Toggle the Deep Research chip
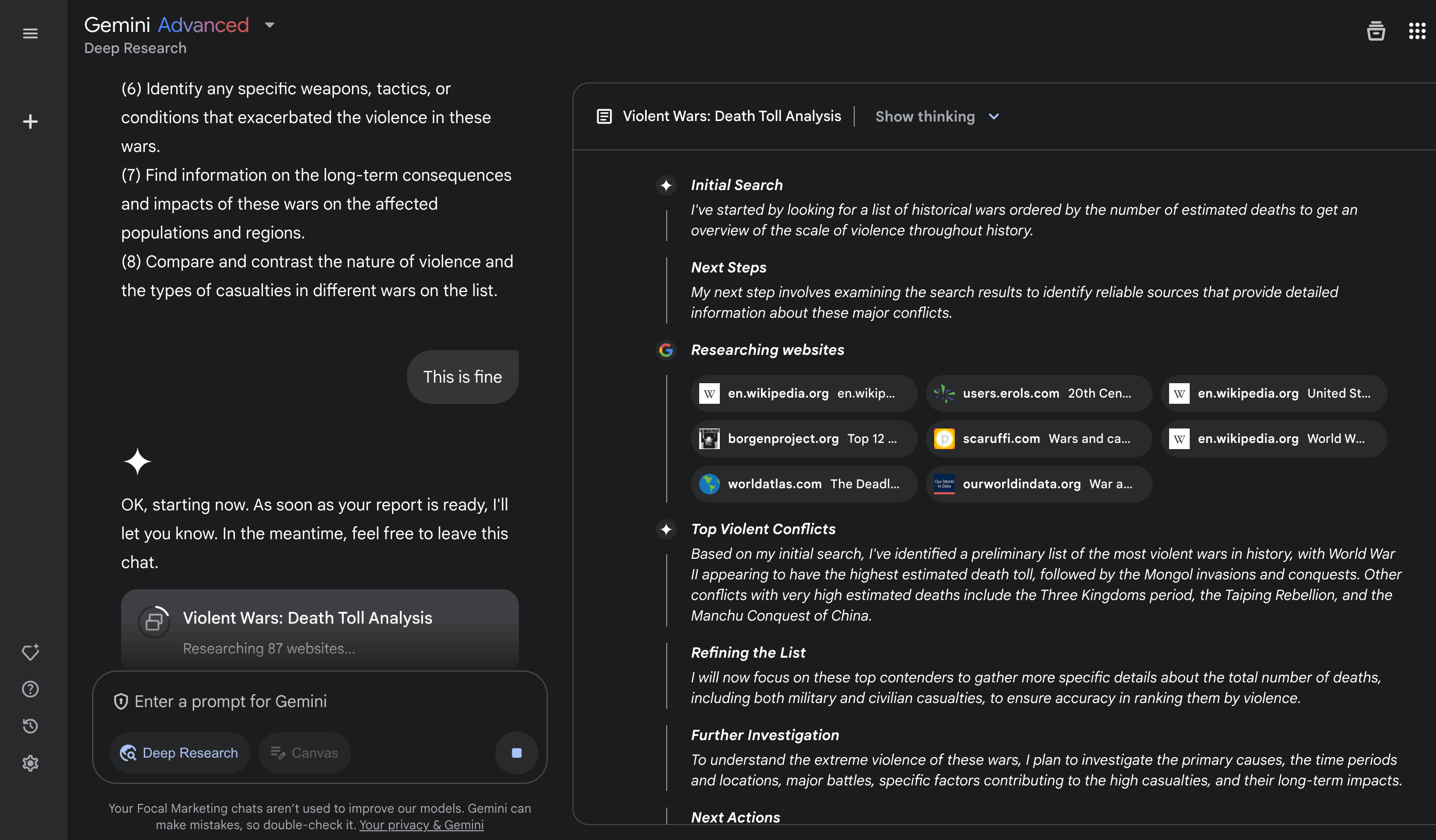The width and height of the screenshot is (1436, 840). 179,753
